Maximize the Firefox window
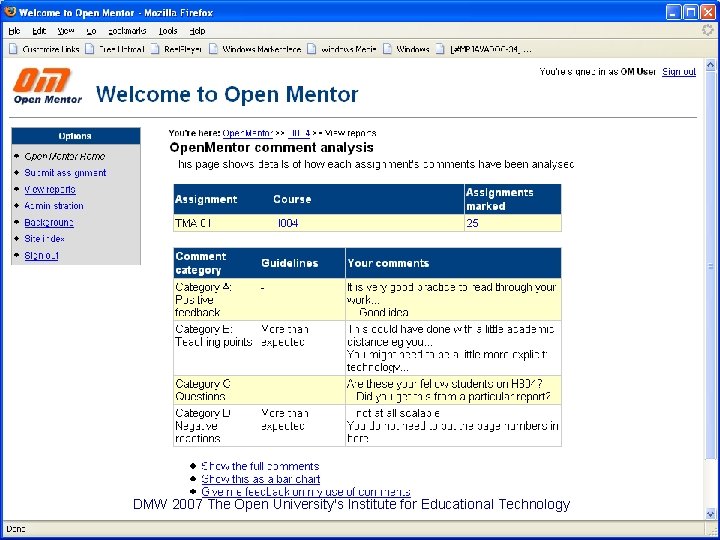This screenshot has height=540, width=720. (690, 12)
